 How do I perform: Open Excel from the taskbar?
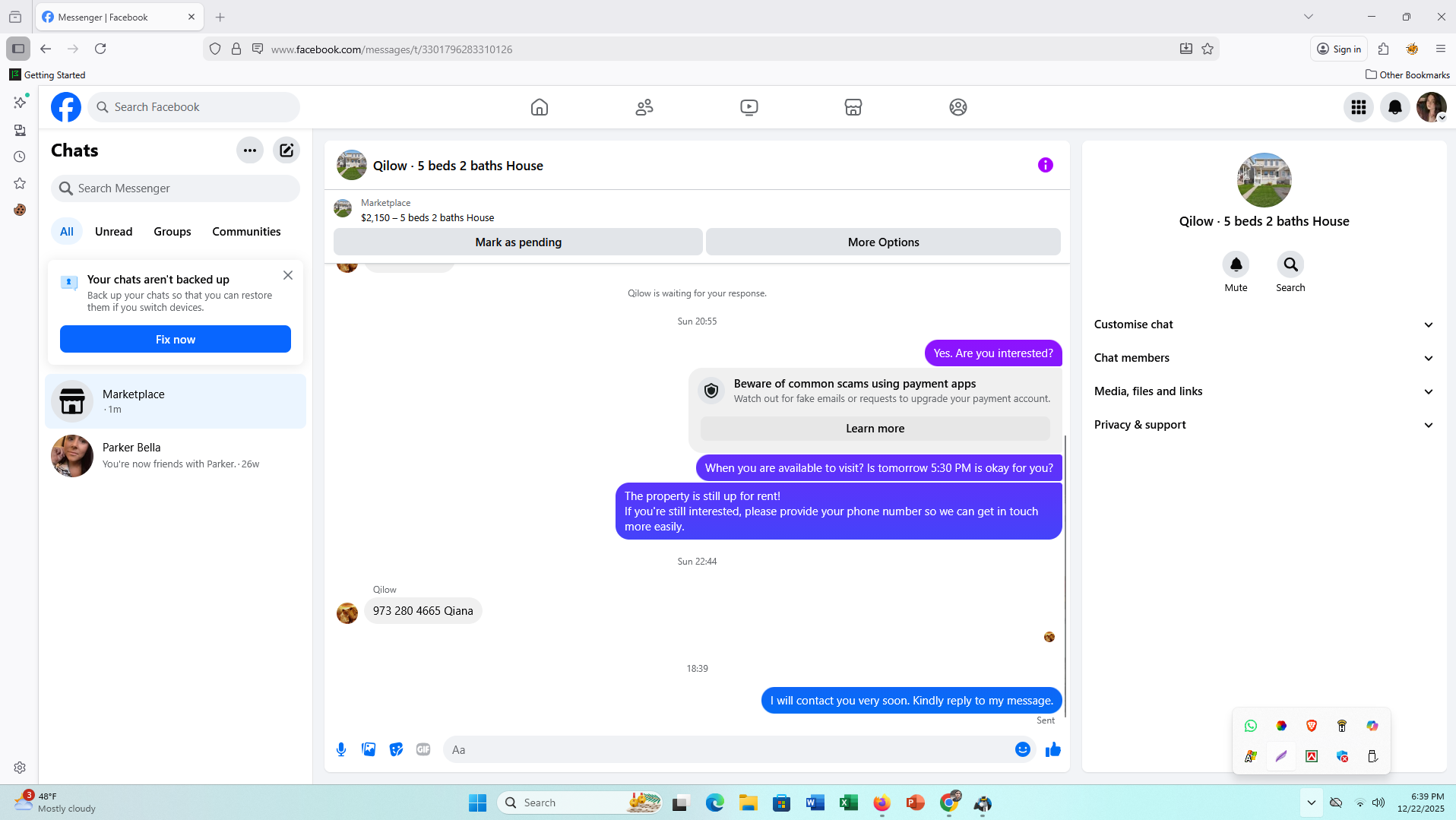click(x=848, y=803)
